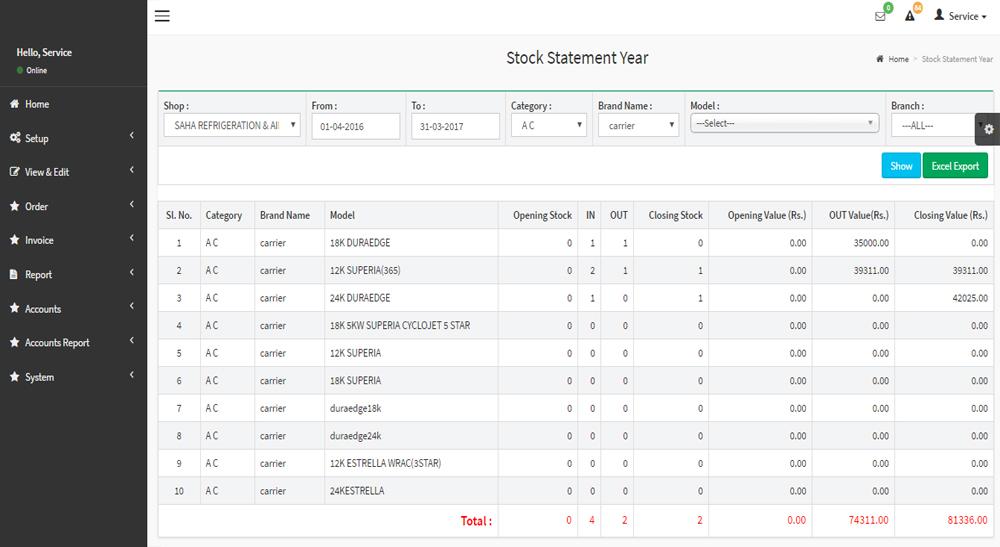Click the To date field
This screenshot has width=1000, height=547.
(x=455, y=126)
